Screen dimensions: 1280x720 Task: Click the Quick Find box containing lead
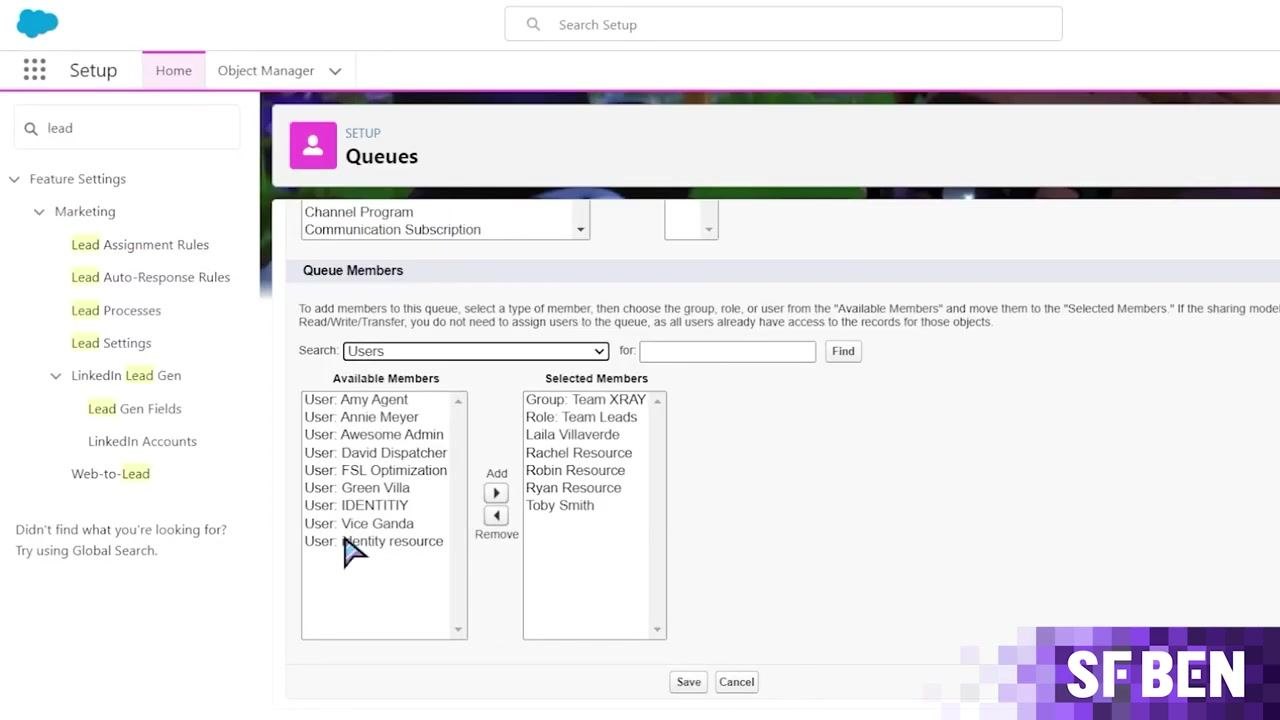click(127, 128)
